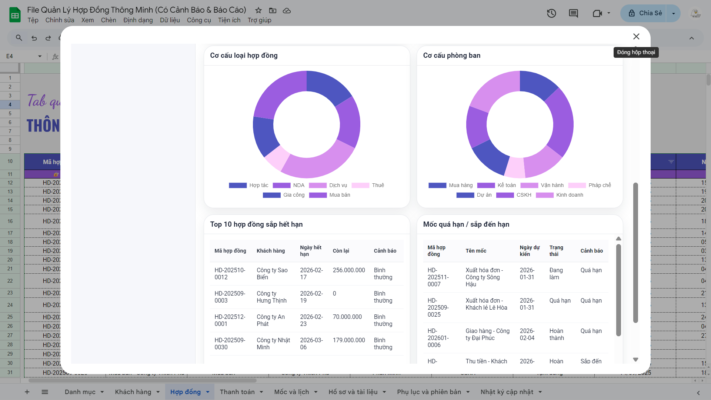
Task: Add a new sheet with the plus icon
Action: (x=27, y=392)
